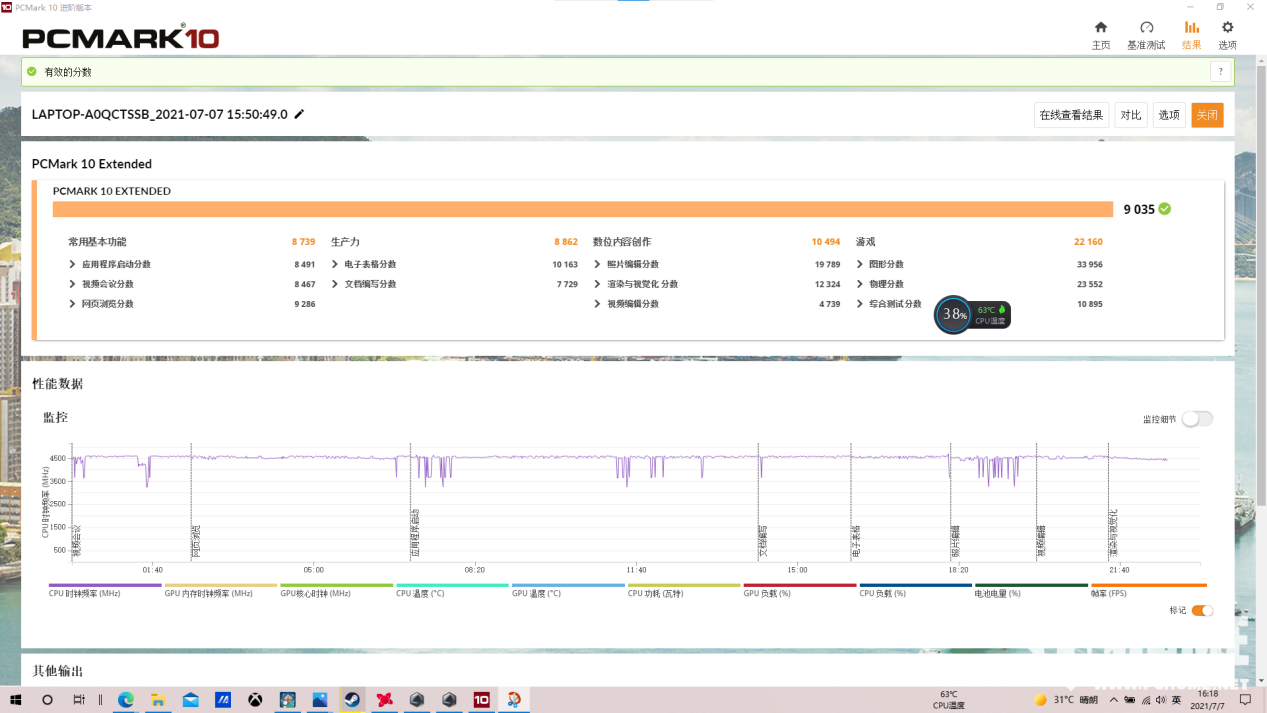Image resolution: width=1267 pixels, height=713 pixels.
Task: Toggle CPU 温度 legend line
Action: [453, 590]
